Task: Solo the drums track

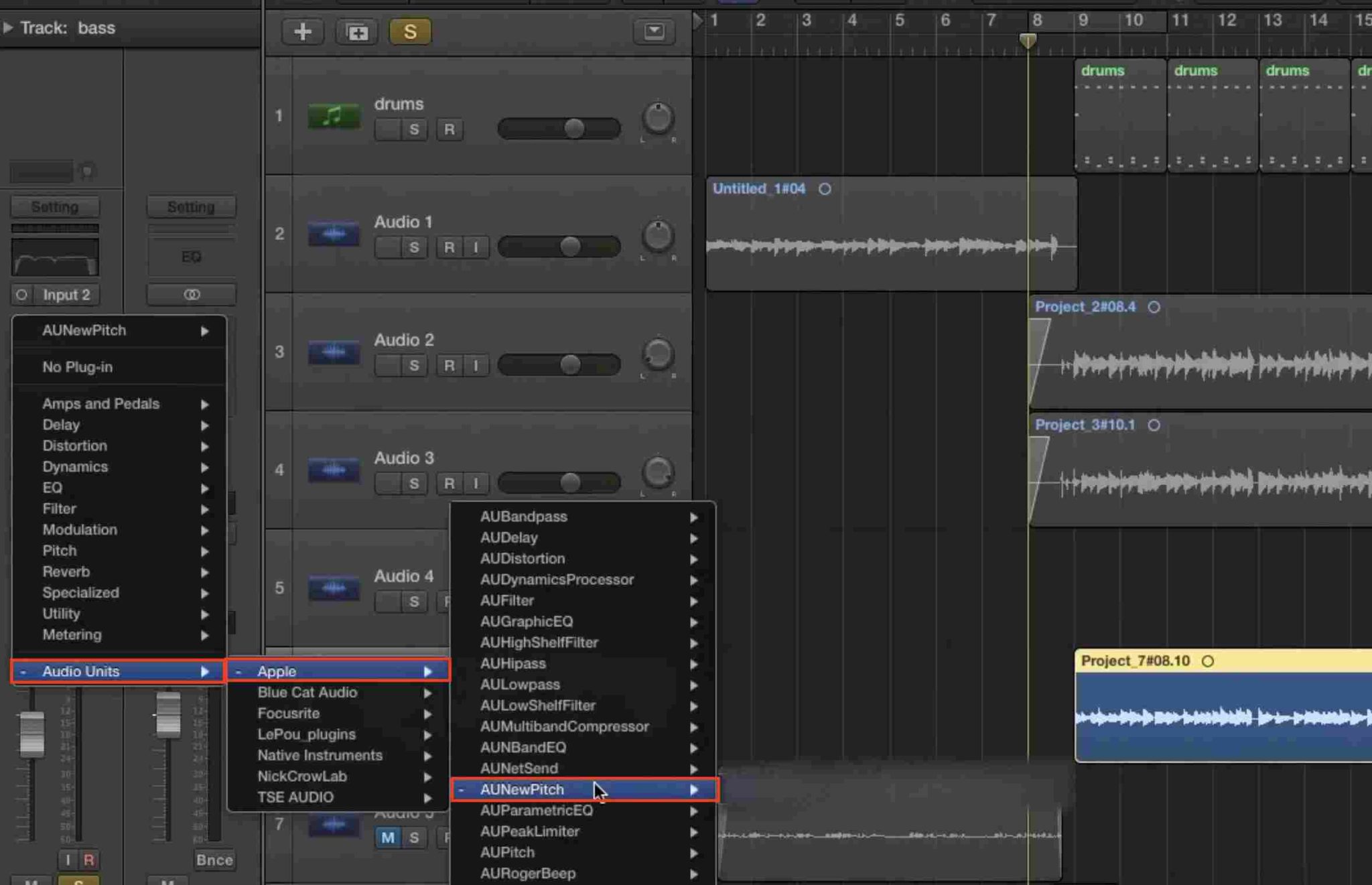Action: (x=413, y=129)
